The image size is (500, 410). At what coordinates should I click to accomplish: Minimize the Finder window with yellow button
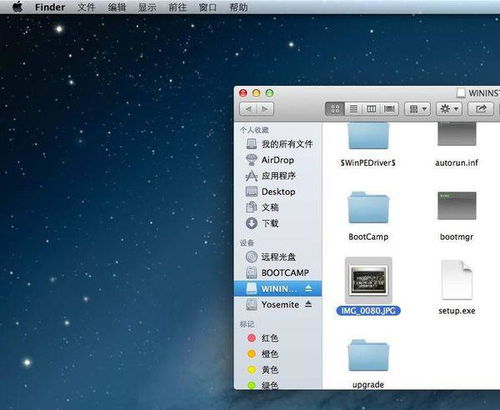256,93
